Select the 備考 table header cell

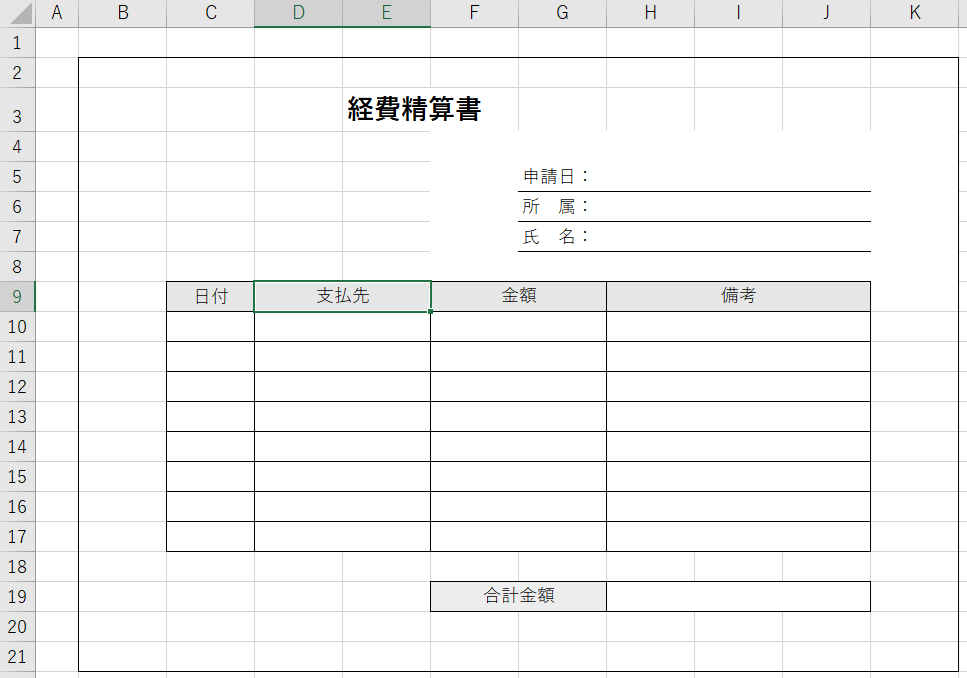738,296
